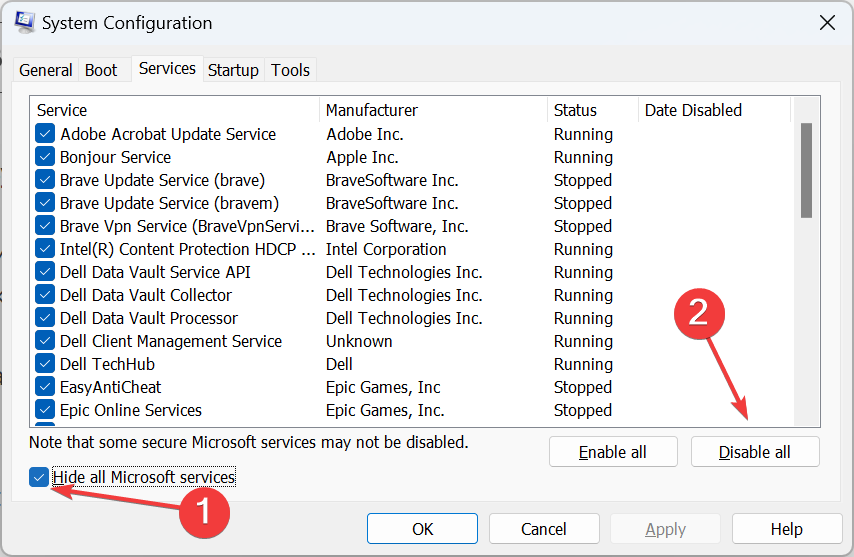854x557 pixels.
Task: Close the System Configuration window
Action: pyautogui.click(x=827, y=23)
